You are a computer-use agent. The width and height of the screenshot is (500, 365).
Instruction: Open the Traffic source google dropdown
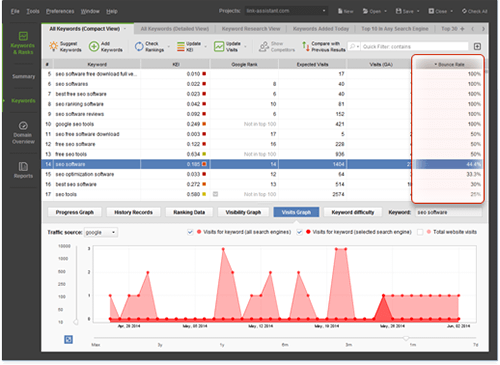[101, 232]
